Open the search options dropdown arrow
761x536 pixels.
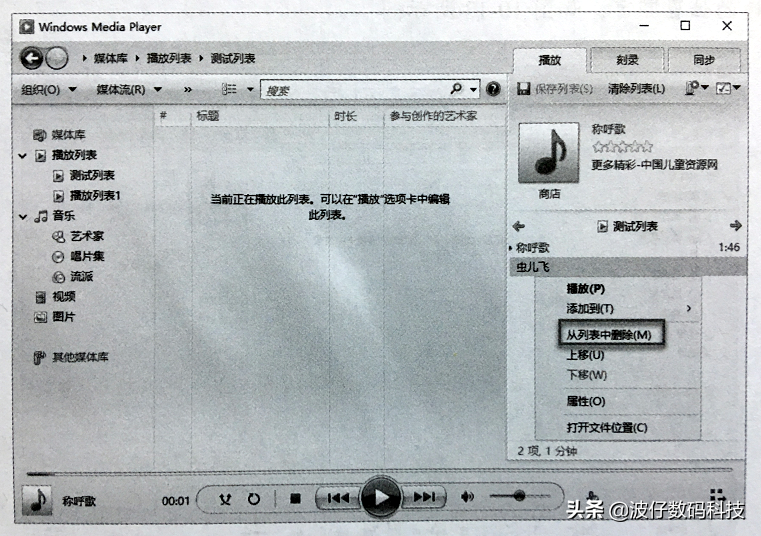tap(473, 89)
